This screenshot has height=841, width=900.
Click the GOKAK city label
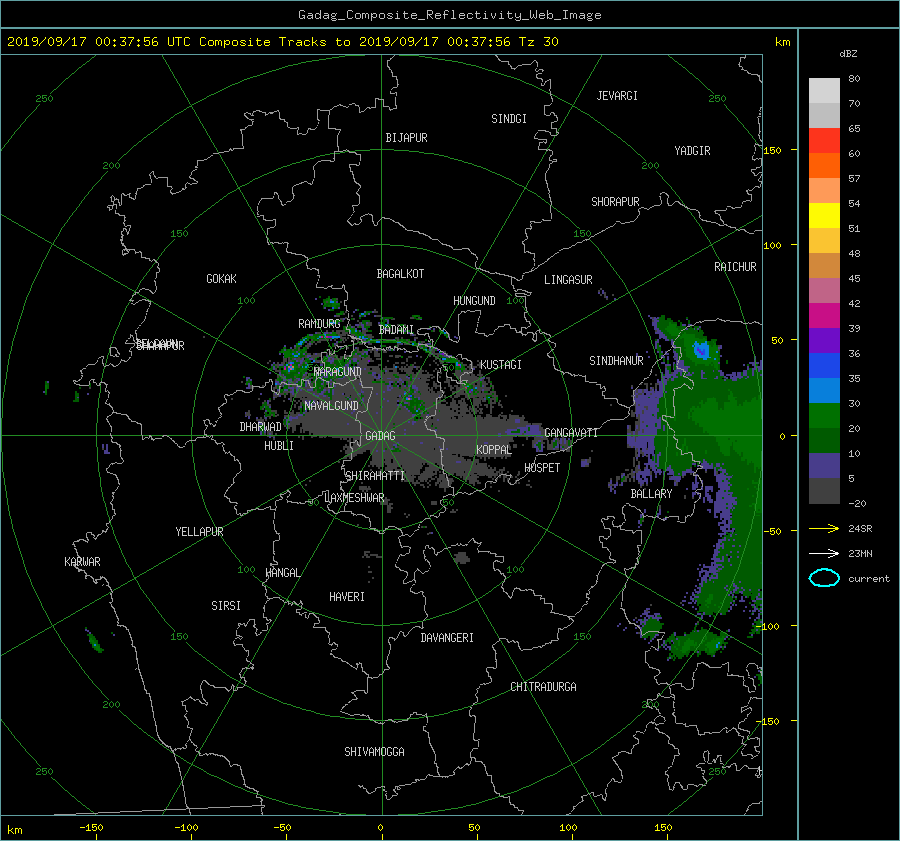(x=222, y=278)
